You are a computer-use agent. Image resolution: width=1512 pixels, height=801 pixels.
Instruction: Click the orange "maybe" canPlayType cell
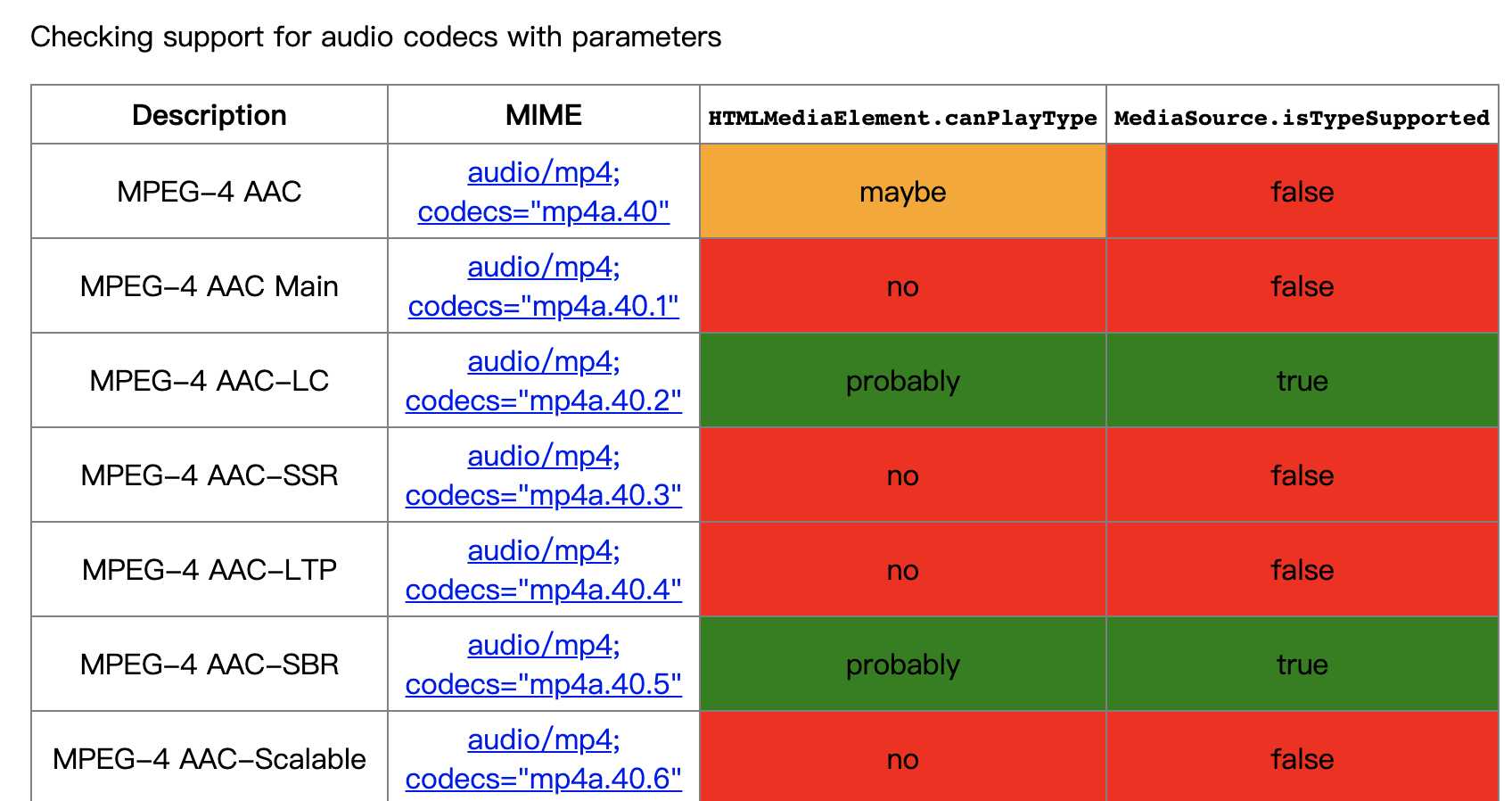(x=902, y=191)
